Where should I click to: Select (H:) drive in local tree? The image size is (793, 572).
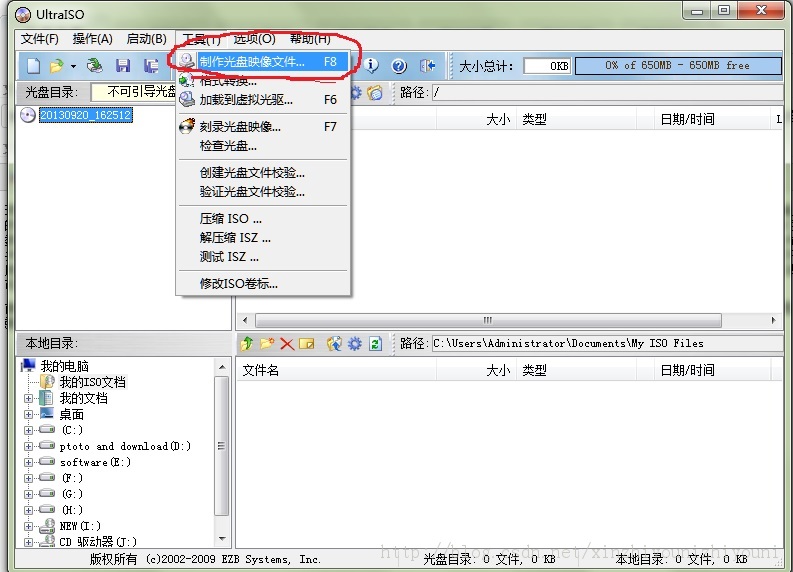[72, 510]
